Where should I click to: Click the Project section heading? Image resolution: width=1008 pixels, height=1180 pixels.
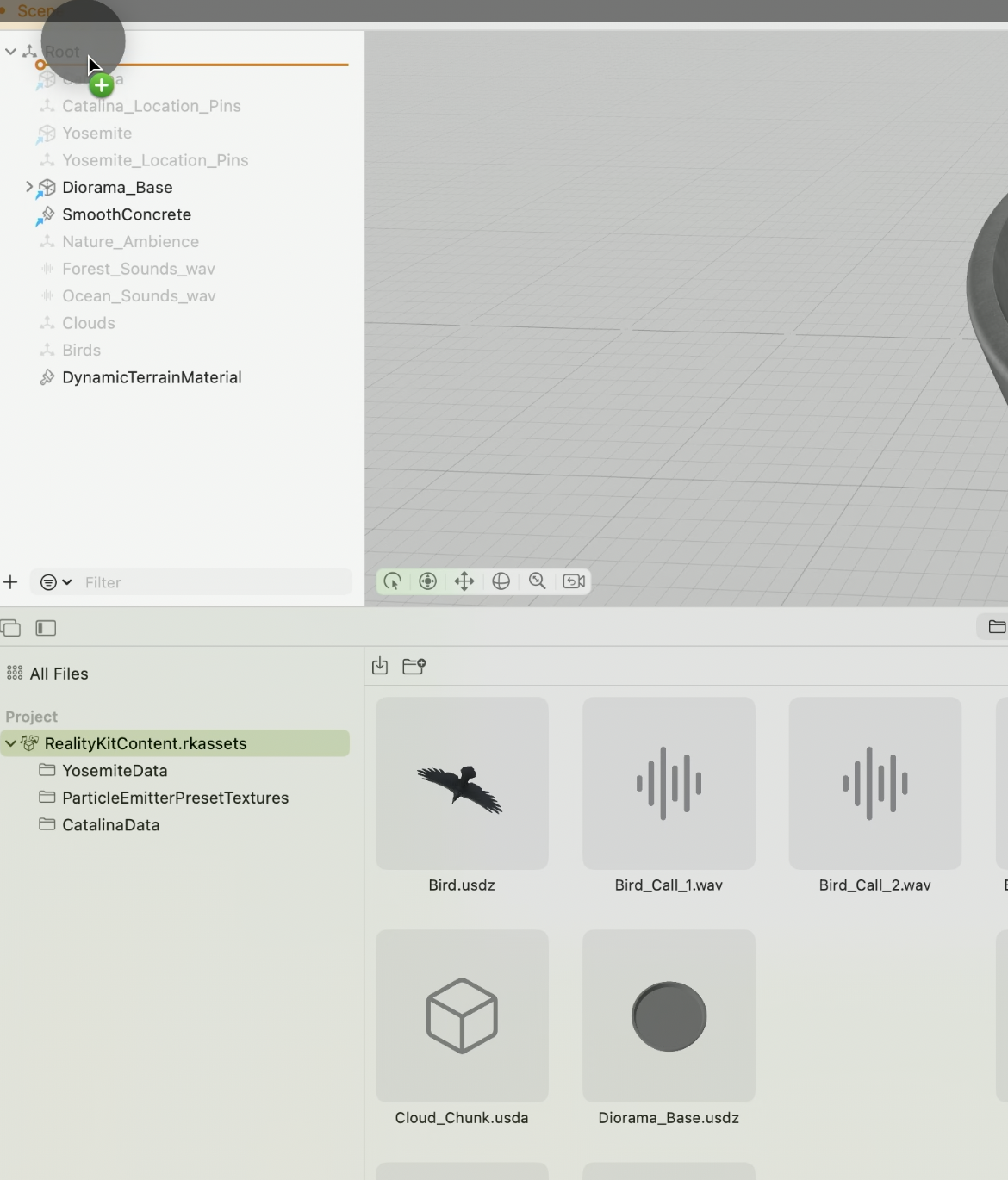(x=31, y=717)
